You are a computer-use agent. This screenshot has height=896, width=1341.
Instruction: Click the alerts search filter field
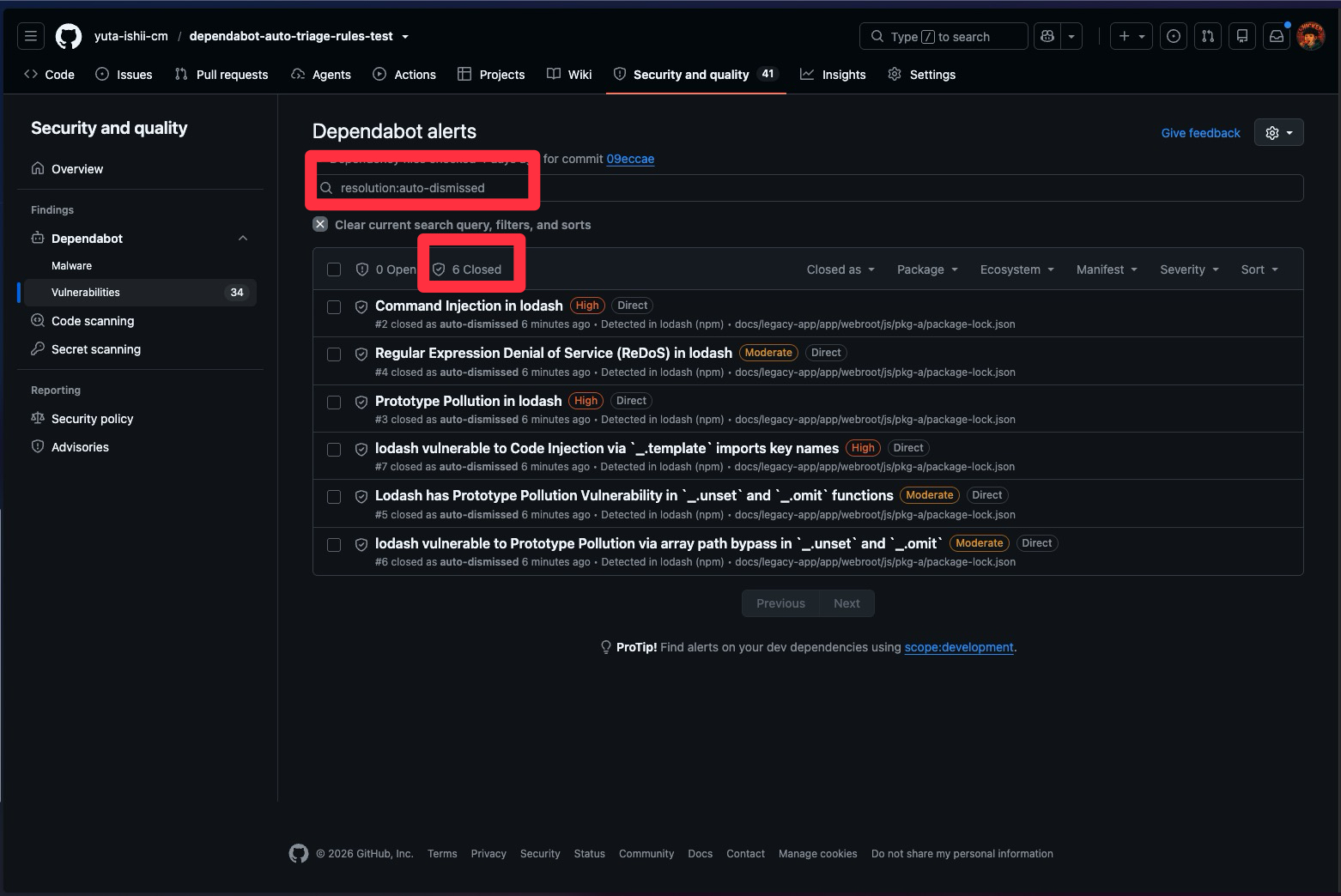tap(808, 188)
